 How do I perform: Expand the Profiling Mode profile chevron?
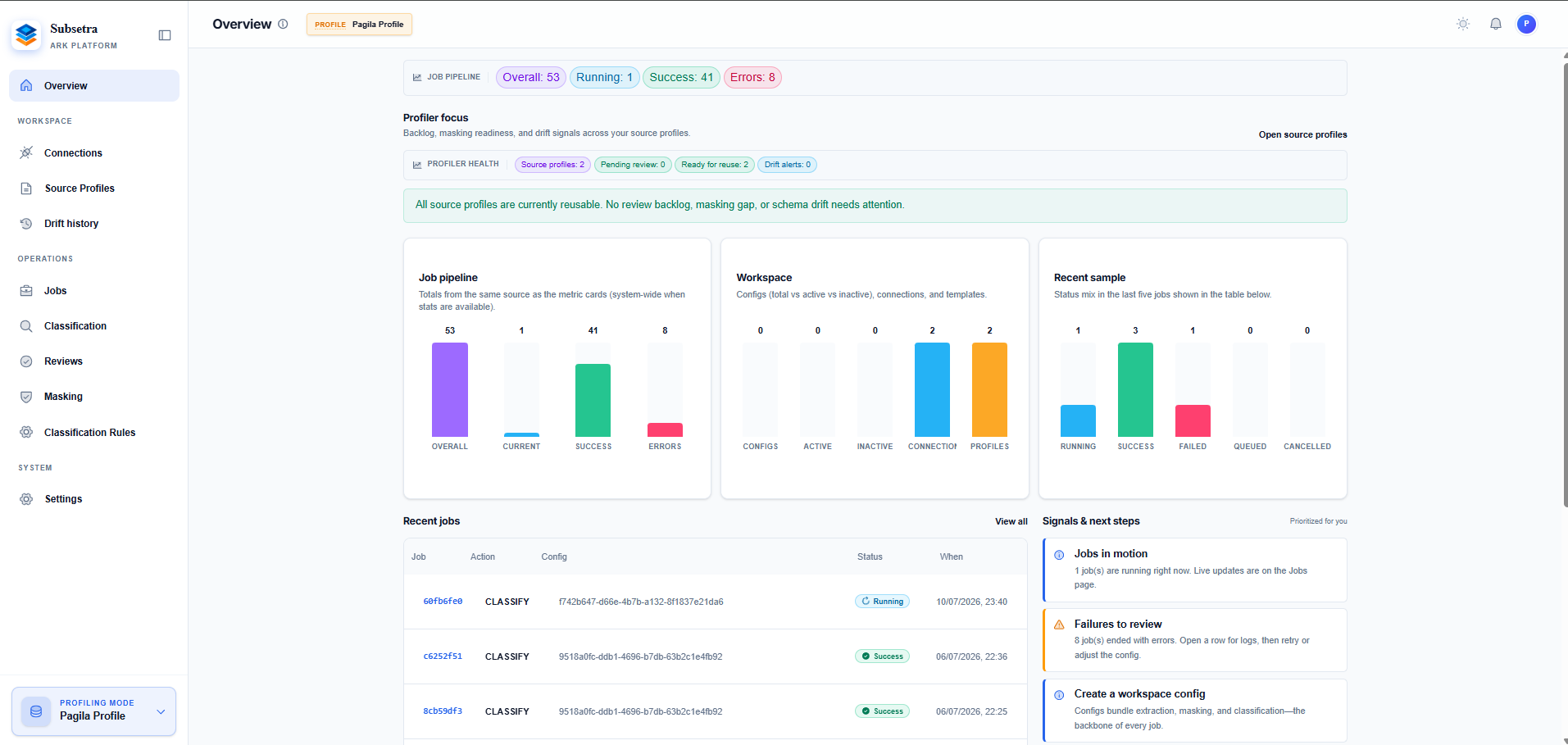(x=161, y=711)
